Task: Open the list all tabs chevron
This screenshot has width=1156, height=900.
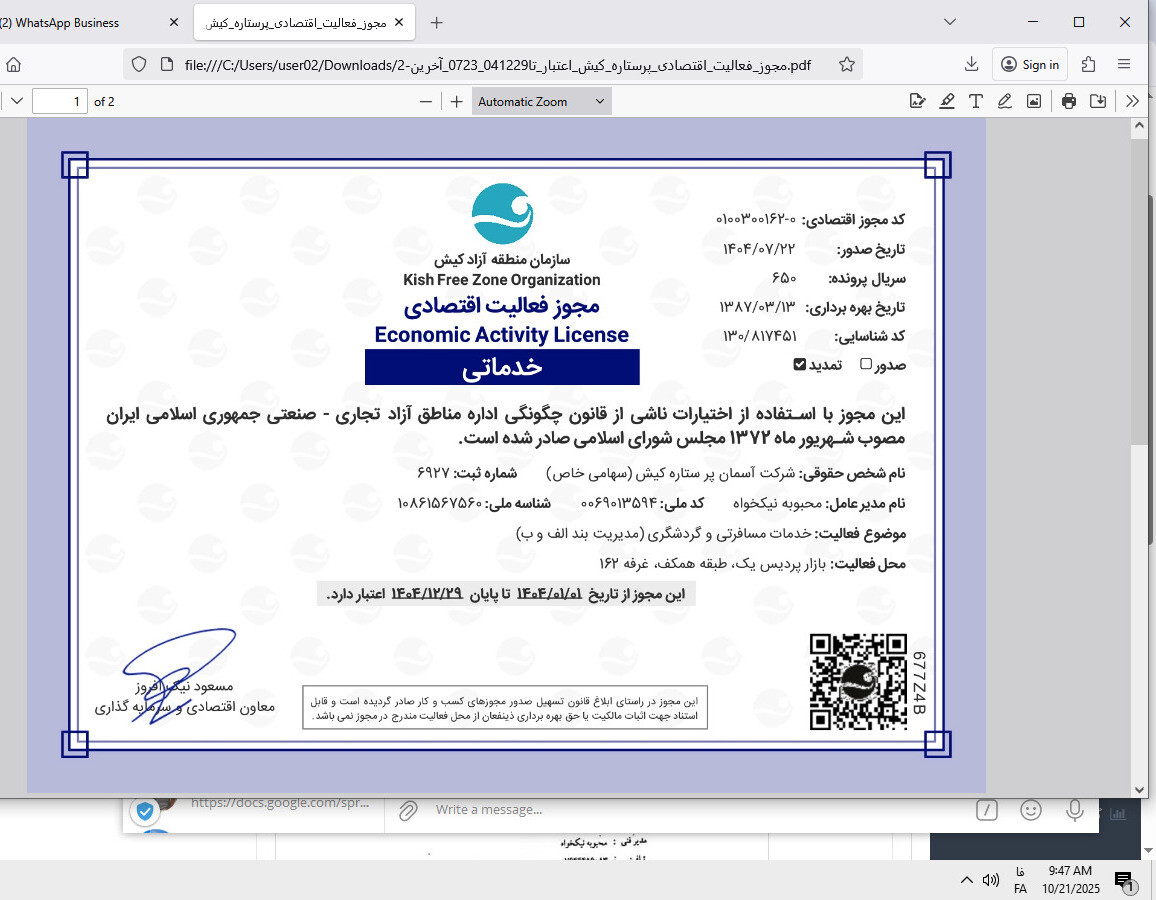Action: click(x=950, y=22)
